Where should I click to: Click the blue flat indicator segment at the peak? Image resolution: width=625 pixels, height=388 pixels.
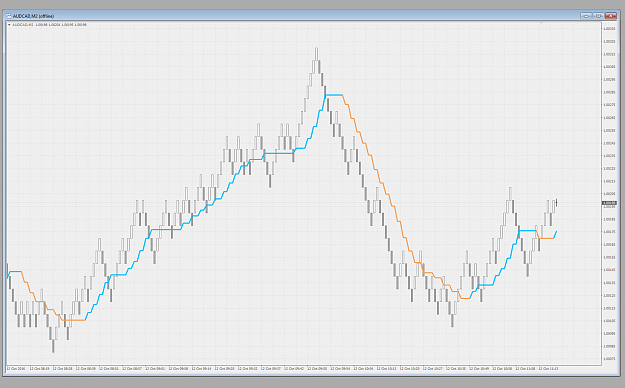point(334,95)
